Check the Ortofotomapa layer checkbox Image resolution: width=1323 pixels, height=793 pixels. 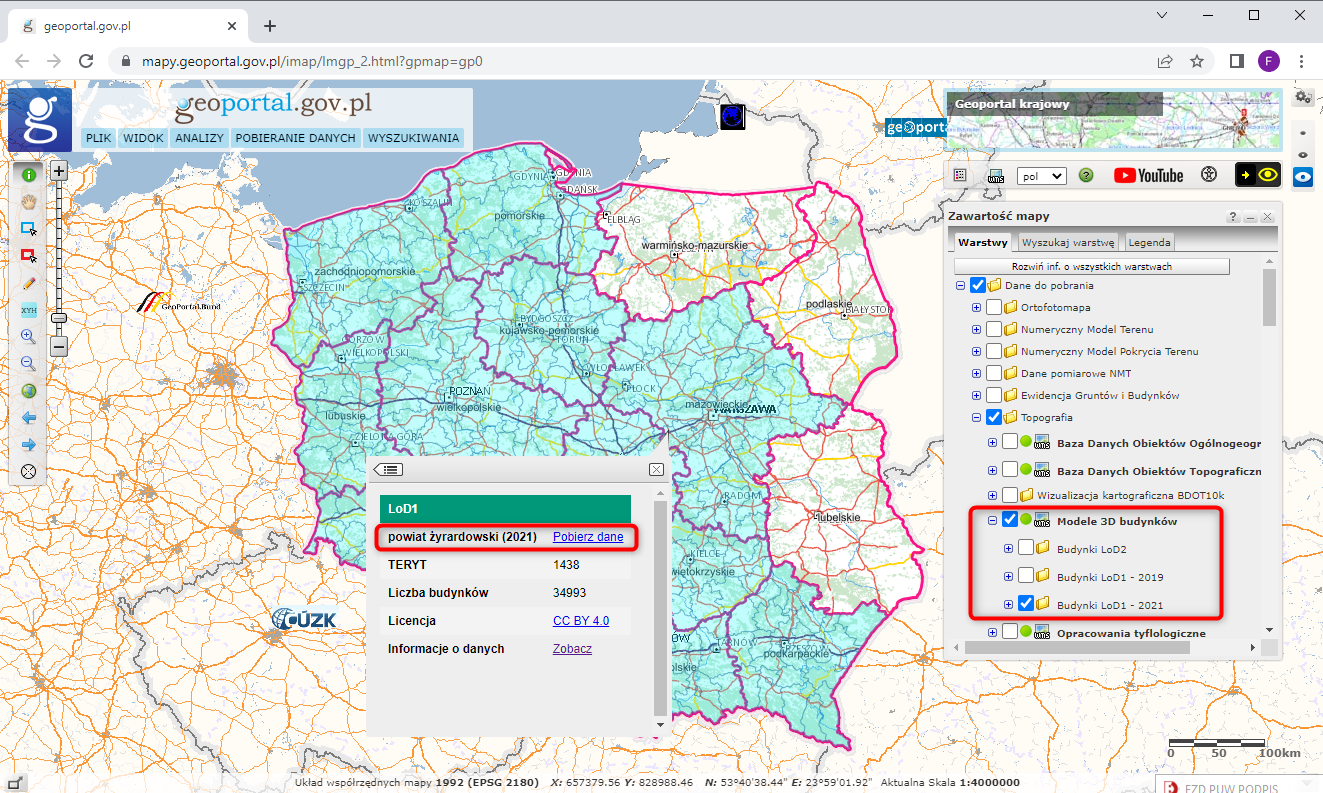(x=994, y=307)
